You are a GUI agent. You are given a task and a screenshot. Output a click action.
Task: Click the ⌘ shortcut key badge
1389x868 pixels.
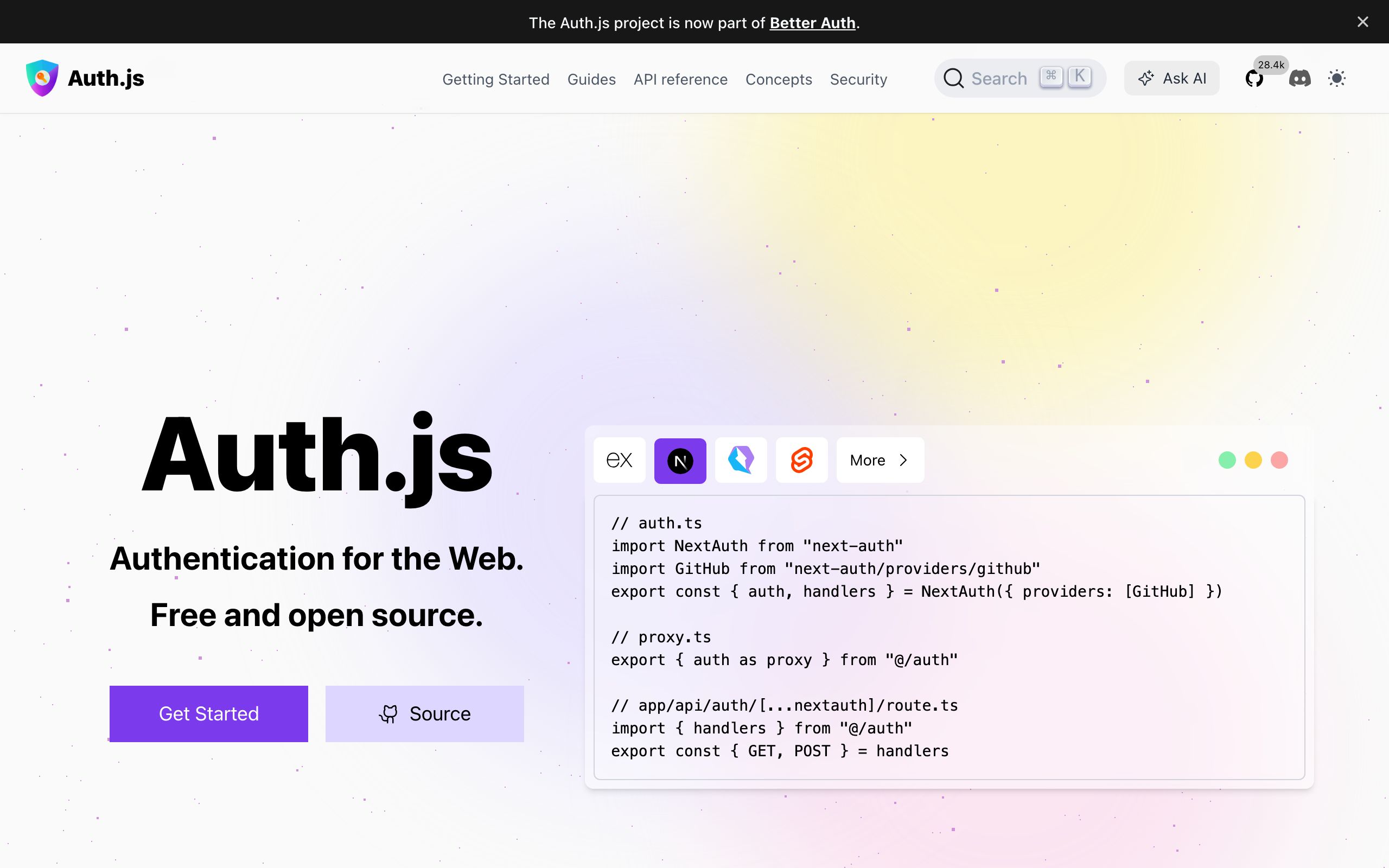click(x=1051, y=76)
